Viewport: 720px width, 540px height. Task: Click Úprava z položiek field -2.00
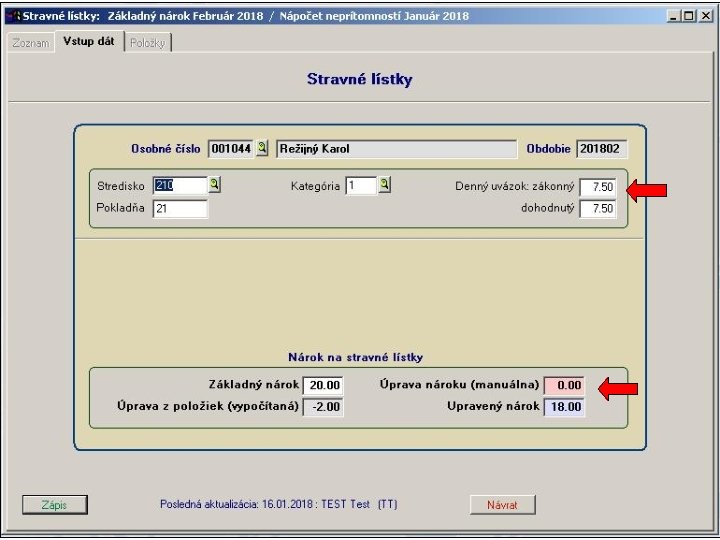[x=323, y=407]
